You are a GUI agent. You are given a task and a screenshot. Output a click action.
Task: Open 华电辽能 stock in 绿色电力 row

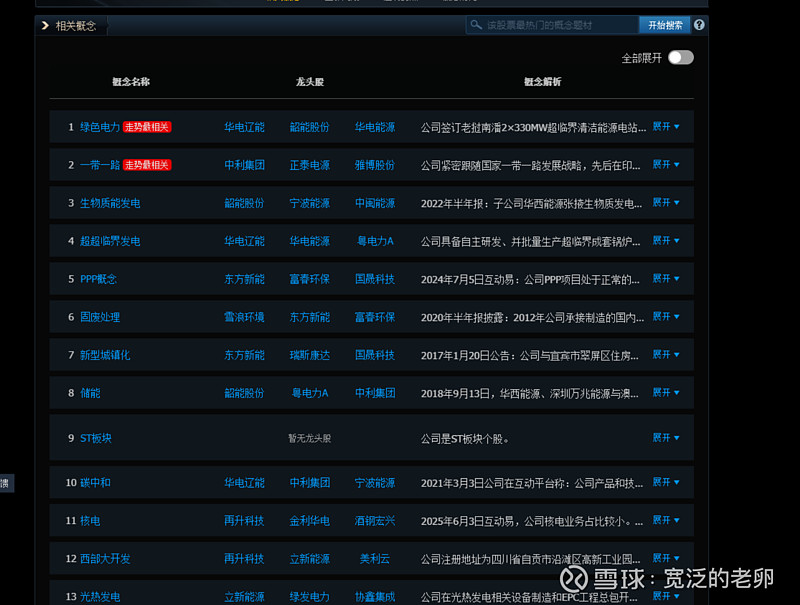click(x=244, y=127)
